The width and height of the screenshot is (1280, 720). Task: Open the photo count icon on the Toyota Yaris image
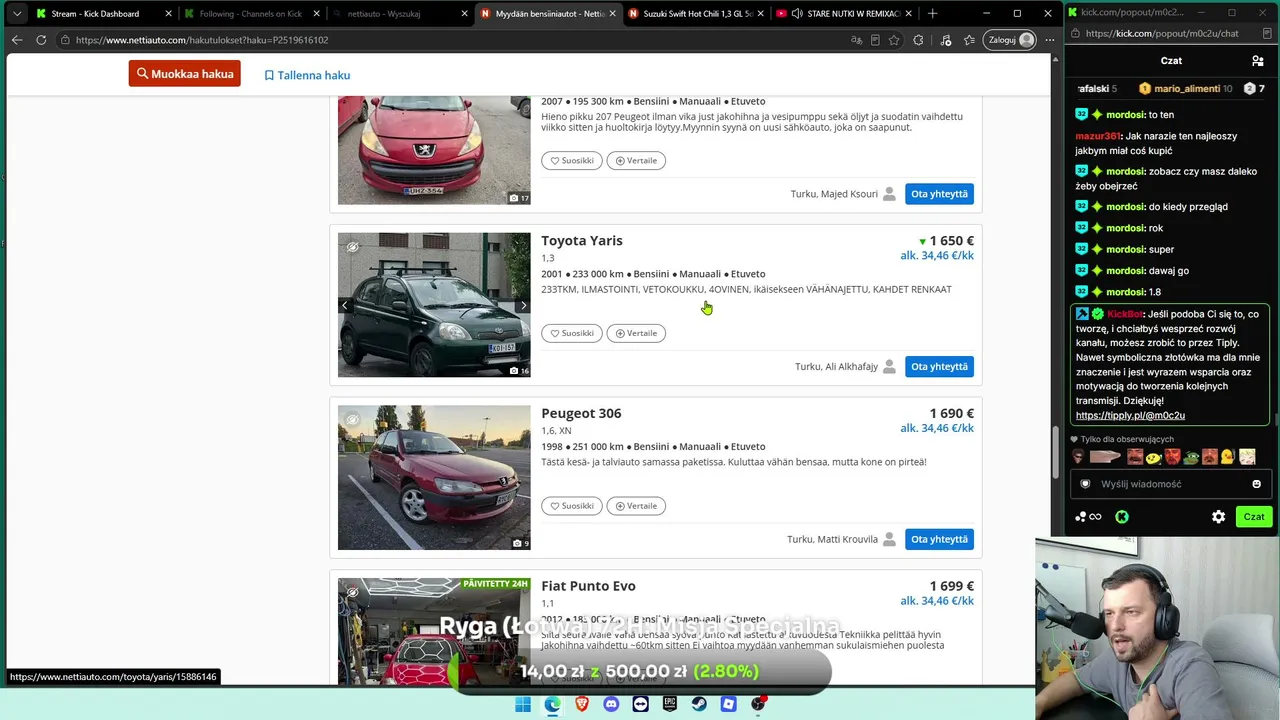click(519, 371)
